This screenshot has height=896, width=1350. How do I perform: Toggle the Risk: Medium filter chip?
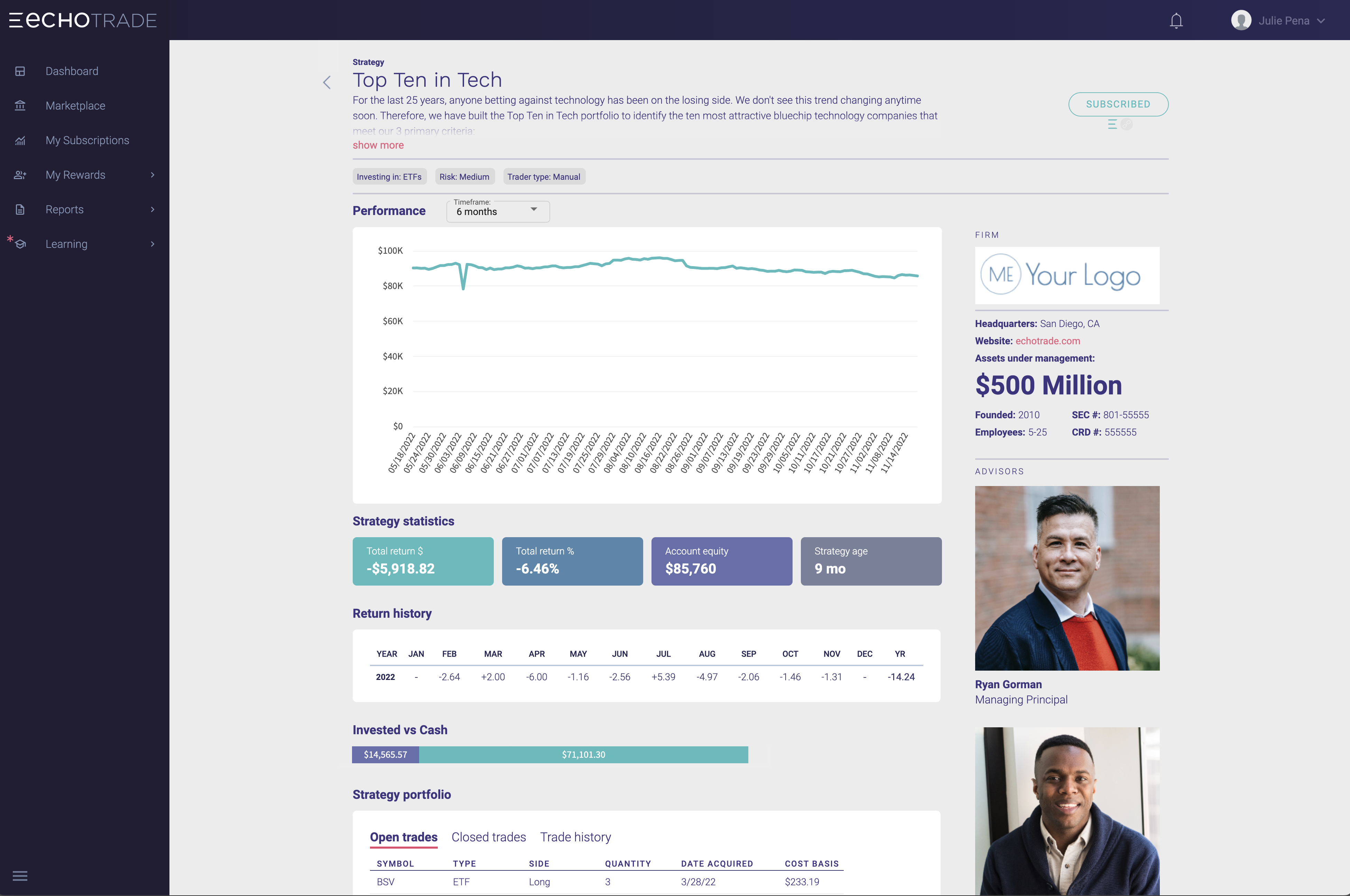click(x=464, y=177)
